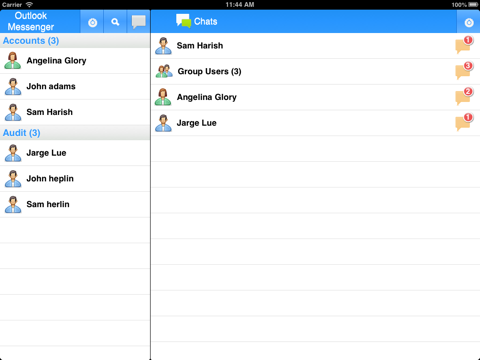Tap Angelina Glory unread message bubble in chats
The height and width of the screenshot is (360, 480).
tap(464, 96)
